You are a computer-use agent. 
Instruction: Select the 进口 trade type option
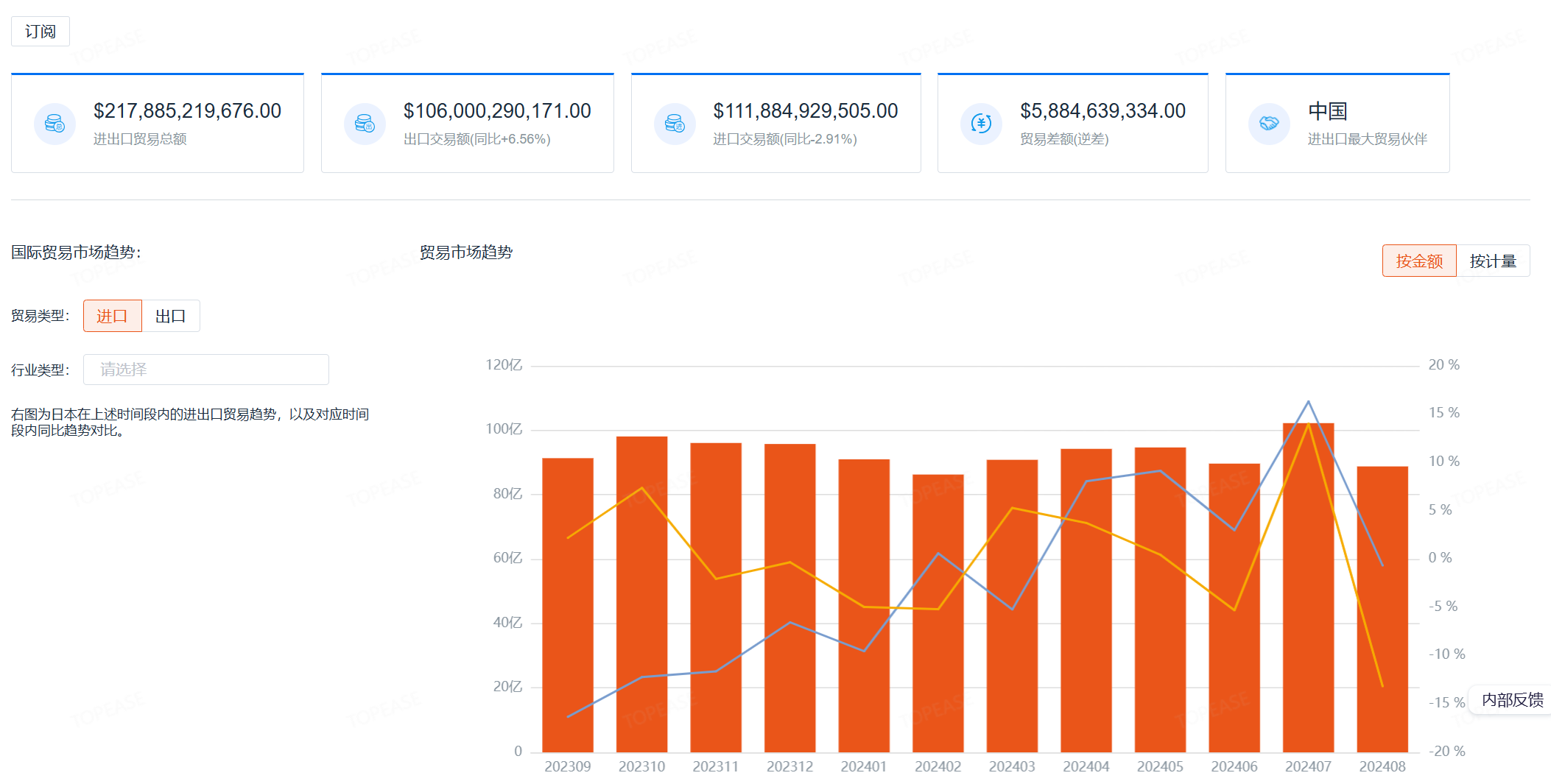tap(112, 316)
